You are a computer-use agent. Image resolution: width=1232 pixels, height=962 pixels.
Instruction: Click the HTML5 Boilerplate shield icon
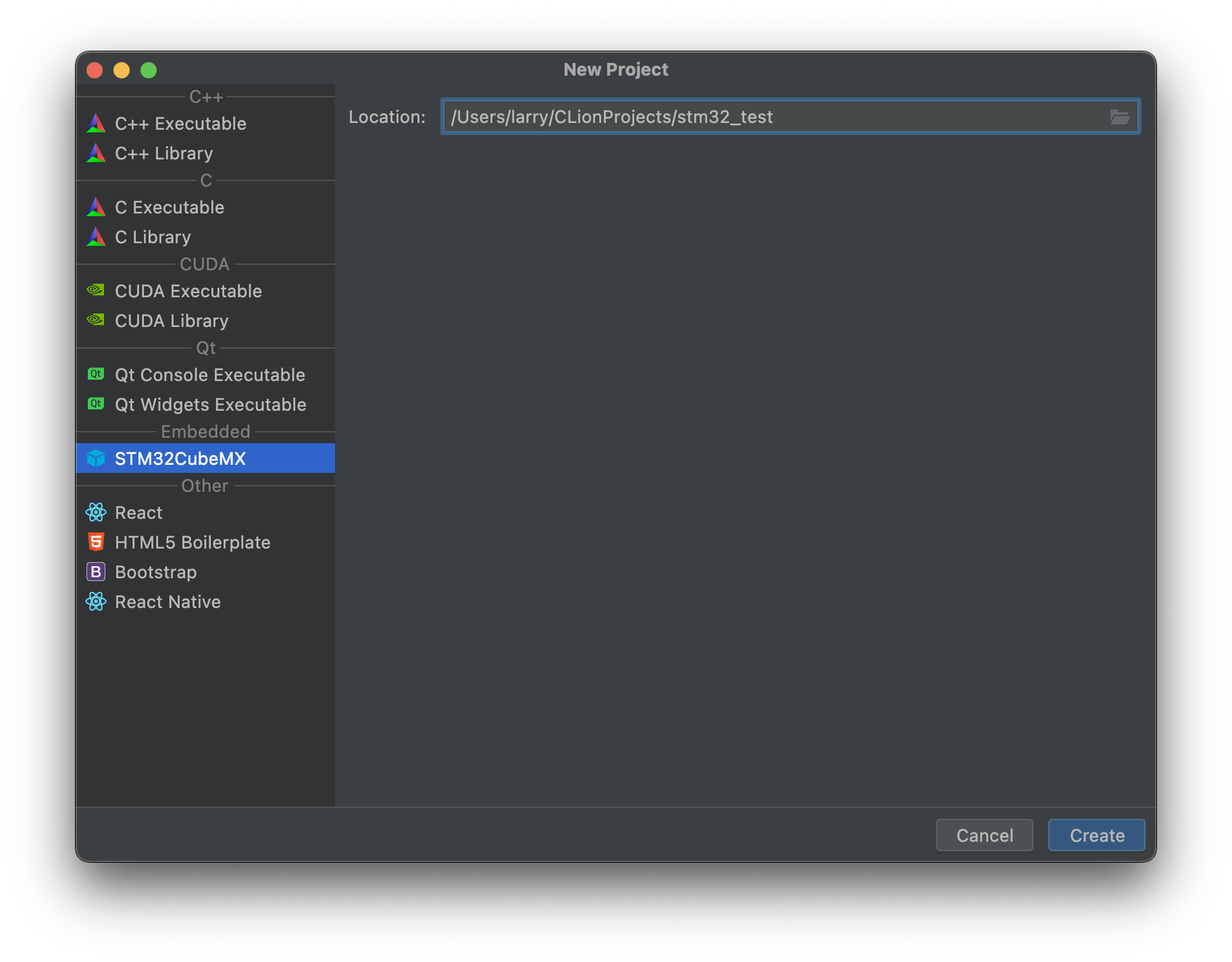coord(96,541)
